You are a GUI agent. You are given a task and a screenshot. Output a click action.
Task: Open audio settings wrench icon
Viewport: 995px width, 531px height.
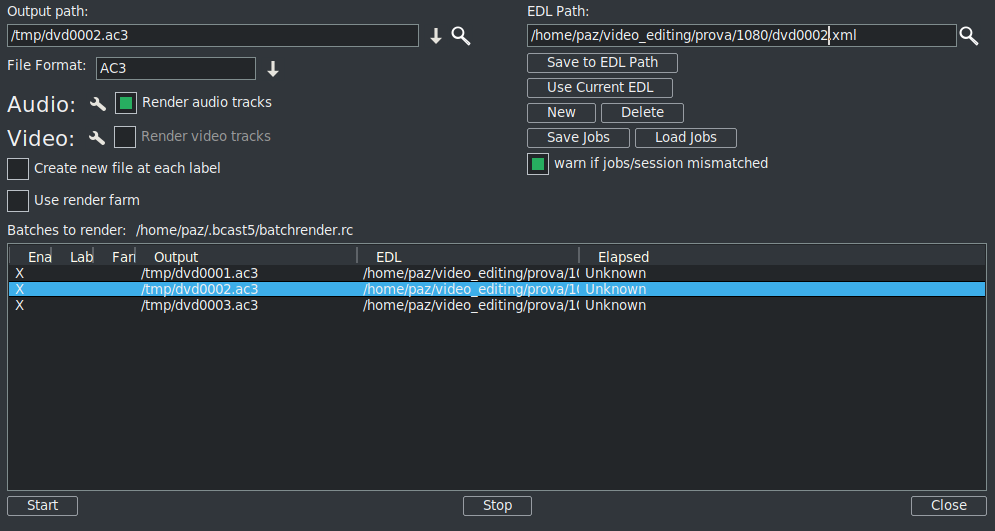coord(97,104)
